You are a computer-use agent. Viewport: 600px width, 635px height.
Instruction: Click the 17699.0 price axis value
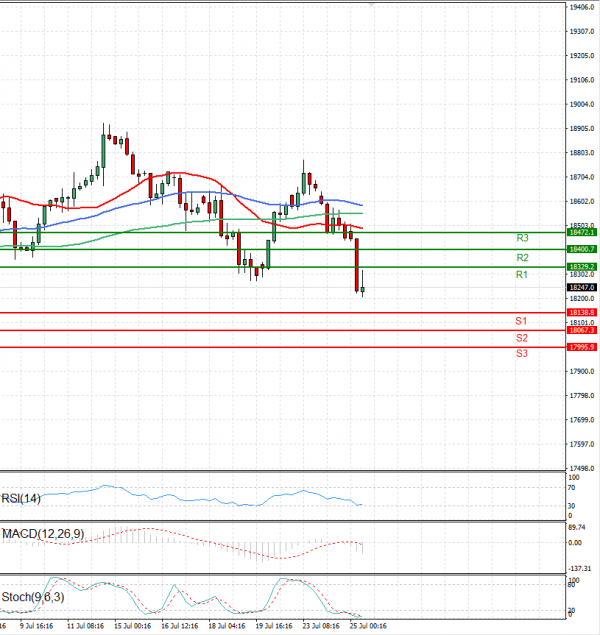coord(582,420)
